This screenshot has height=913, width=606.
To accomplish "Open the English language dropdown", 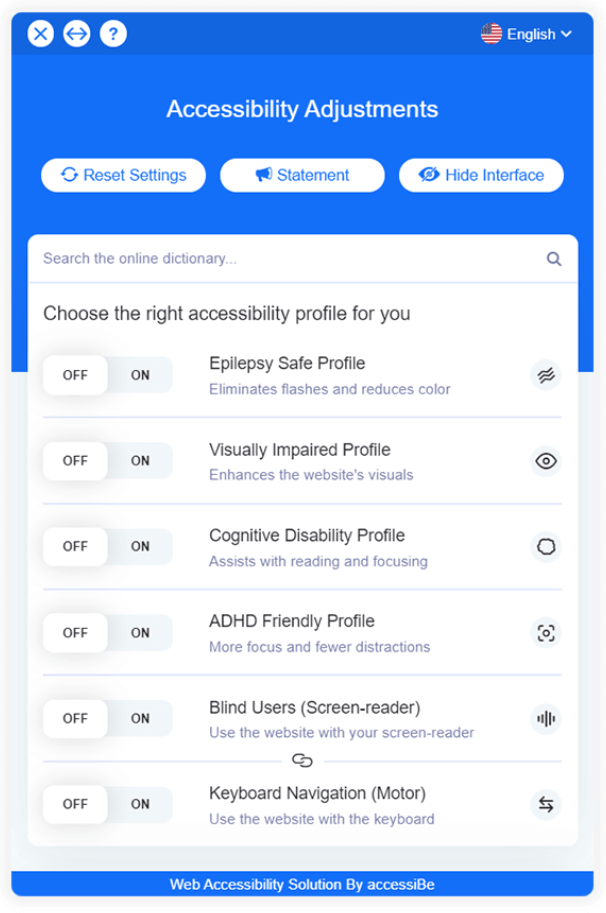I will 526,34.
